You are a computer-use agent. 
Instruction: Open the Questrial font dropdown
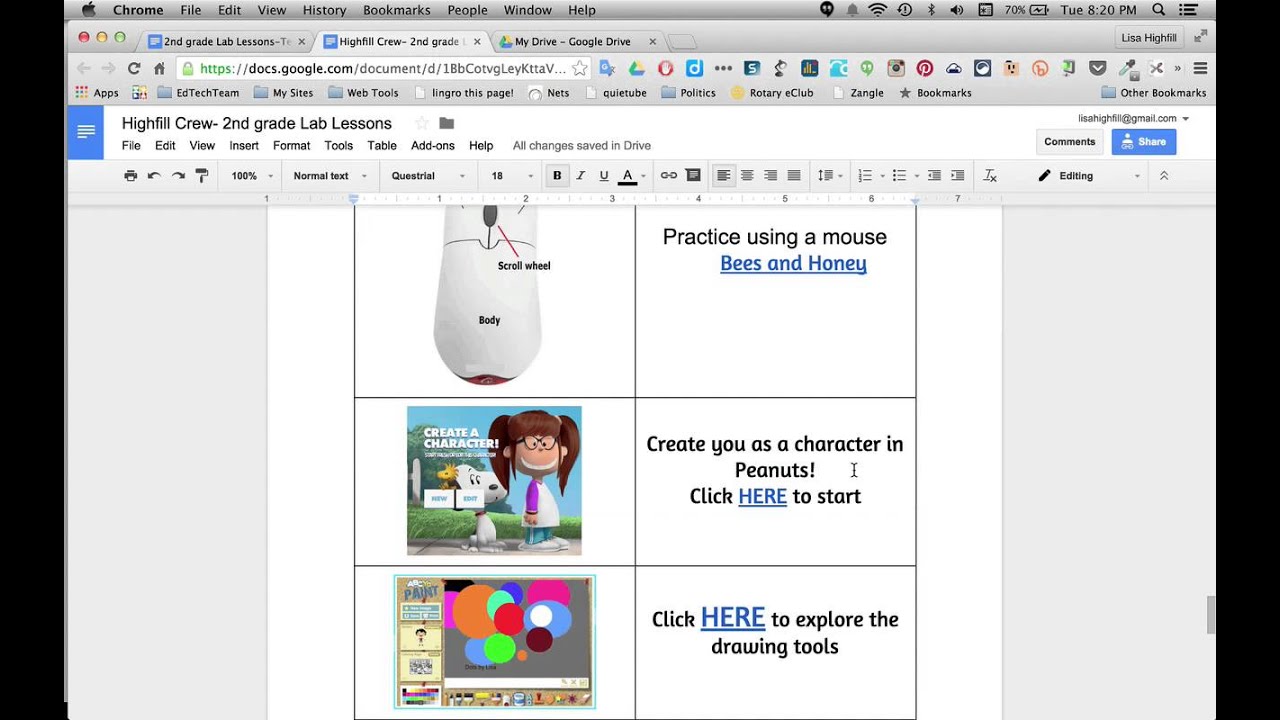pos(428,176)
